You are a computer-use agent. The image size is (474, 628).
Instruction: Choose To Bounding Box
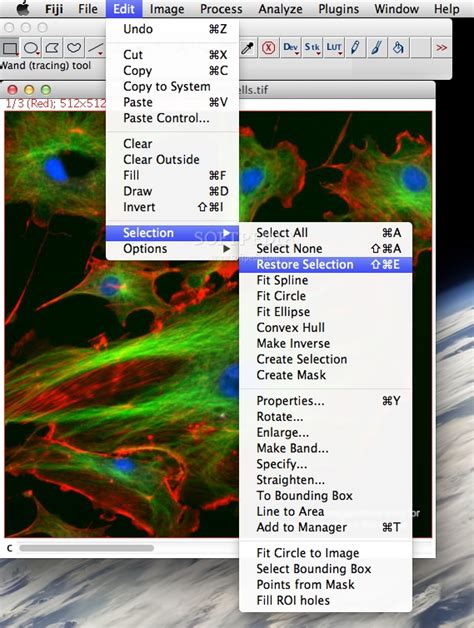tap(326, 496)
